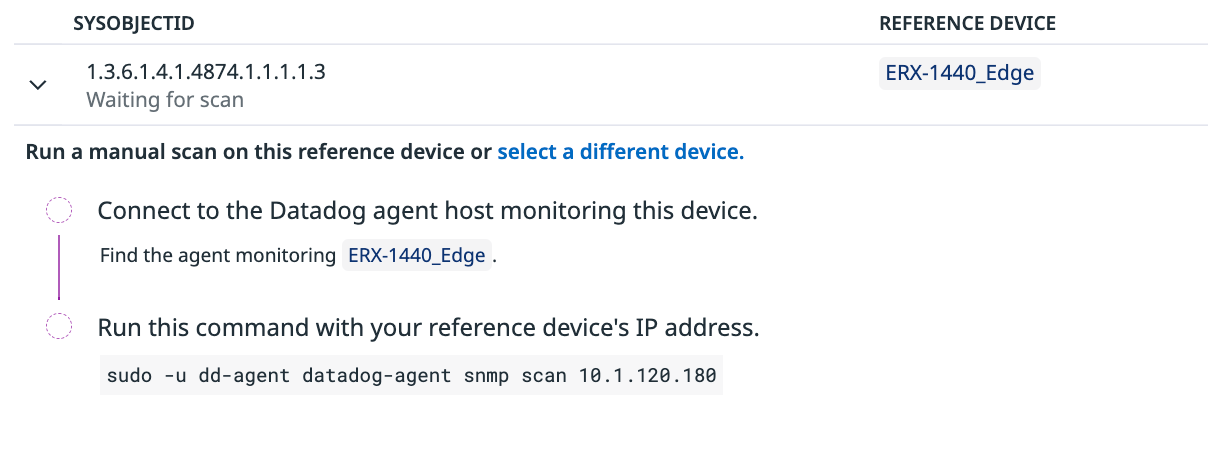Click the Find the agent monitoring text
1208x452 pixels.
218,255
